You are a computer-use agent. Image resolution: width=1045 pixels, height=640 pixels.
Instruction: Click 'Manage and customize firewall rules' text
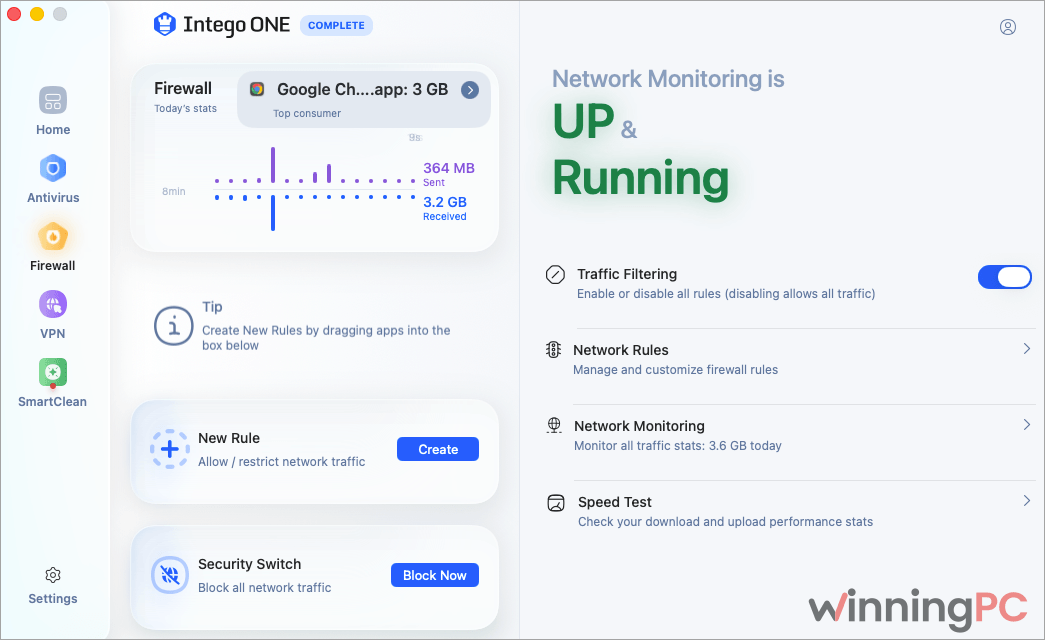675,369
